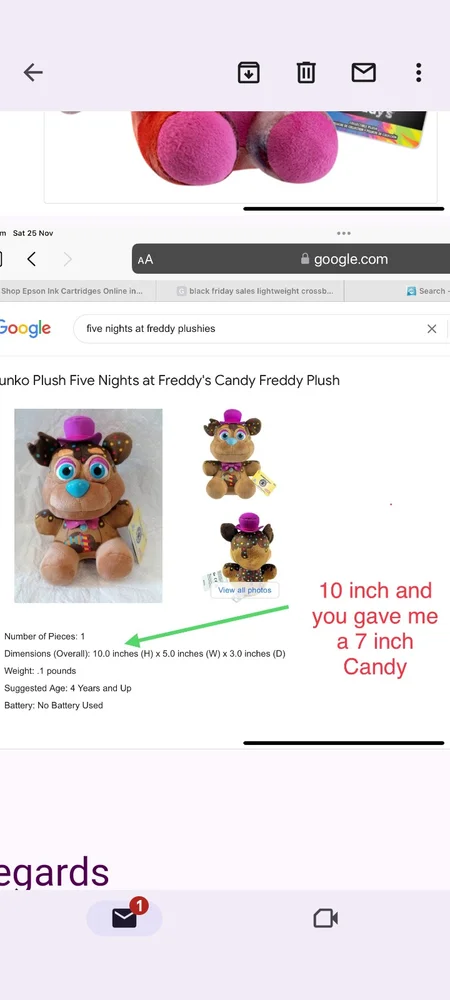Tap the AA reader text size control
Viewport: 450px width, 1000px height.
pos(145,260)
